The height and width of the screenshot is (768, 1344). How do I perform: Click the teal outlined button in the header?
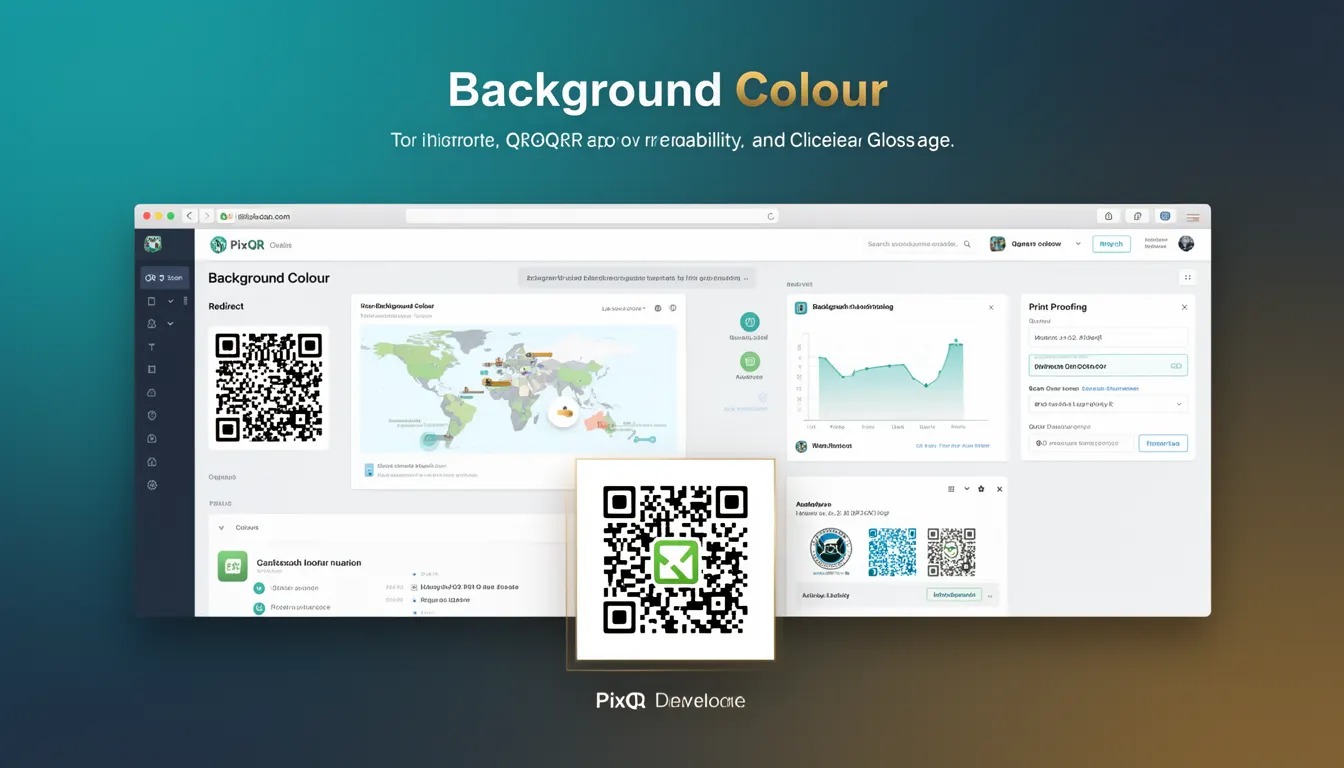click(1111, 244)
